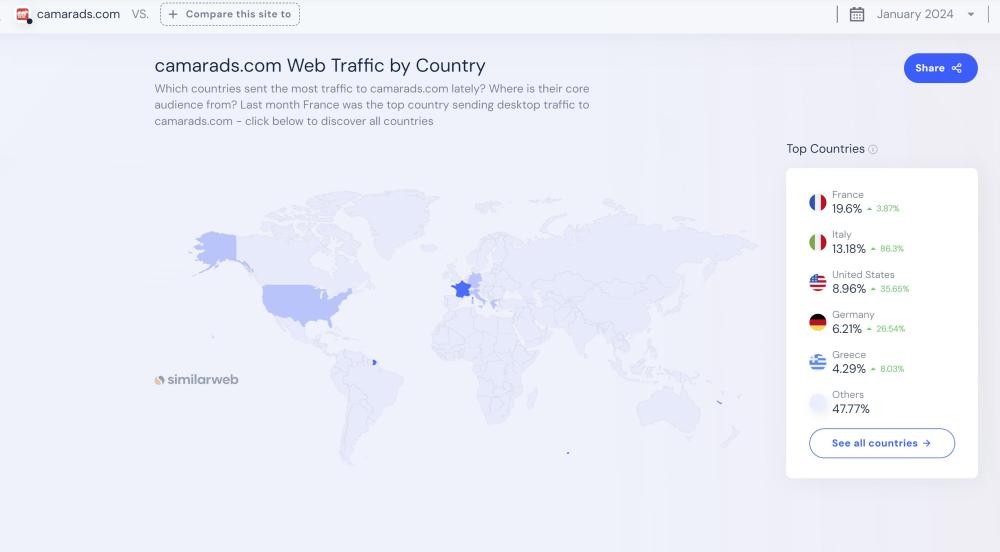This screenshot has height=552, width=1000.
Task: Open the January 2024 date dropdown
Action: coord(914,14)
